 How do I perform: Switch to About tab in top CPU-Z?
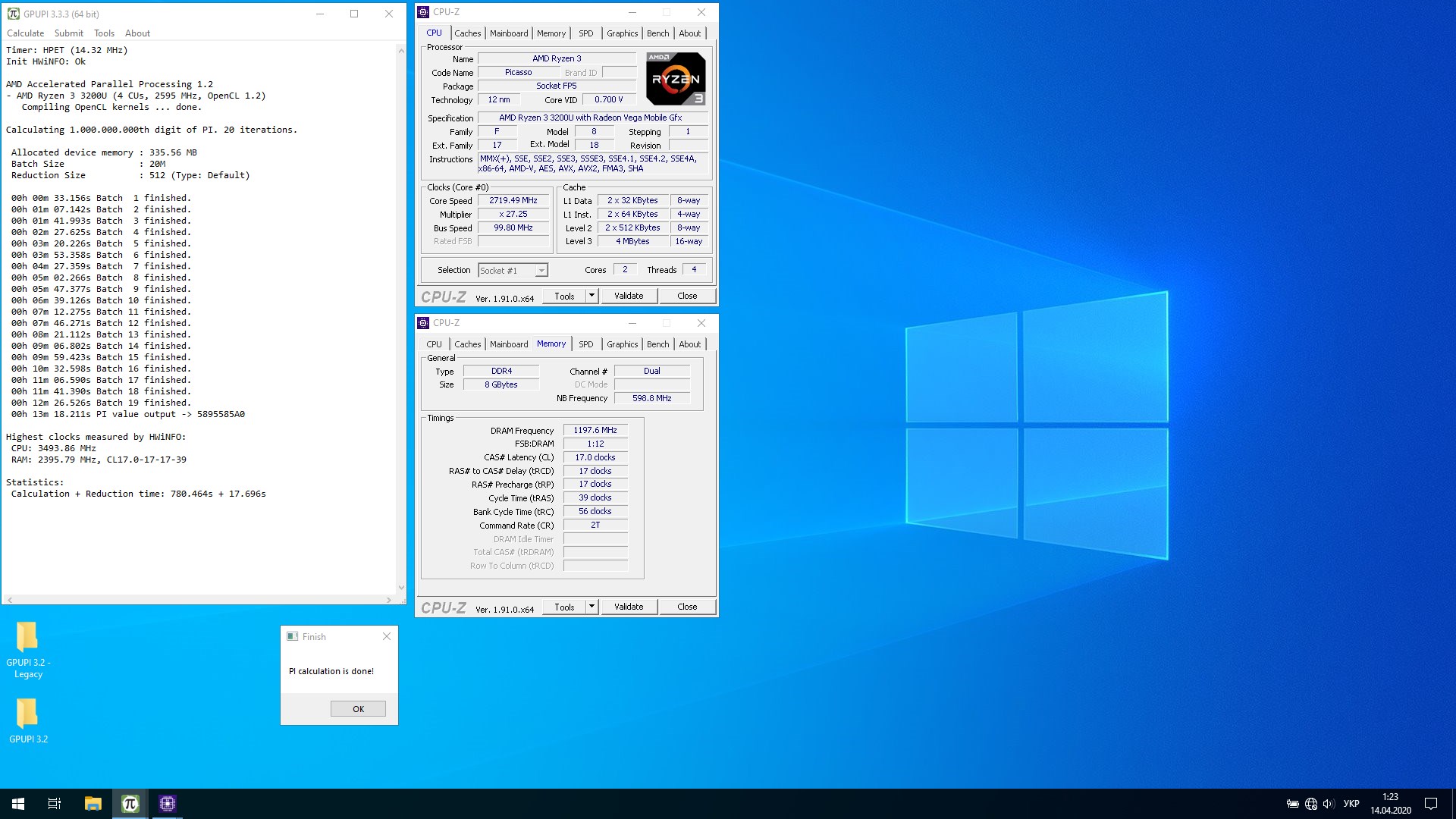(690, 33)
